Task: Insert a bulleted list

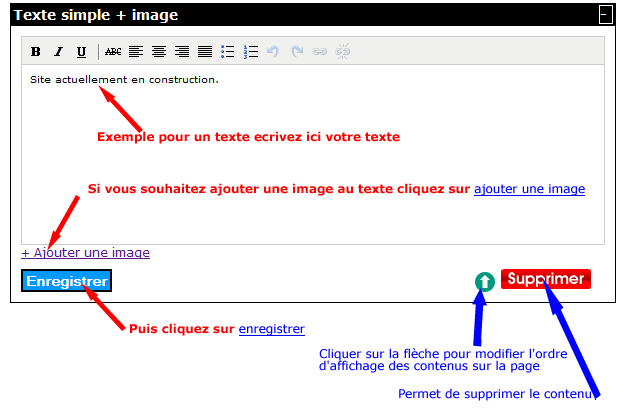Action: click(228, 51)
